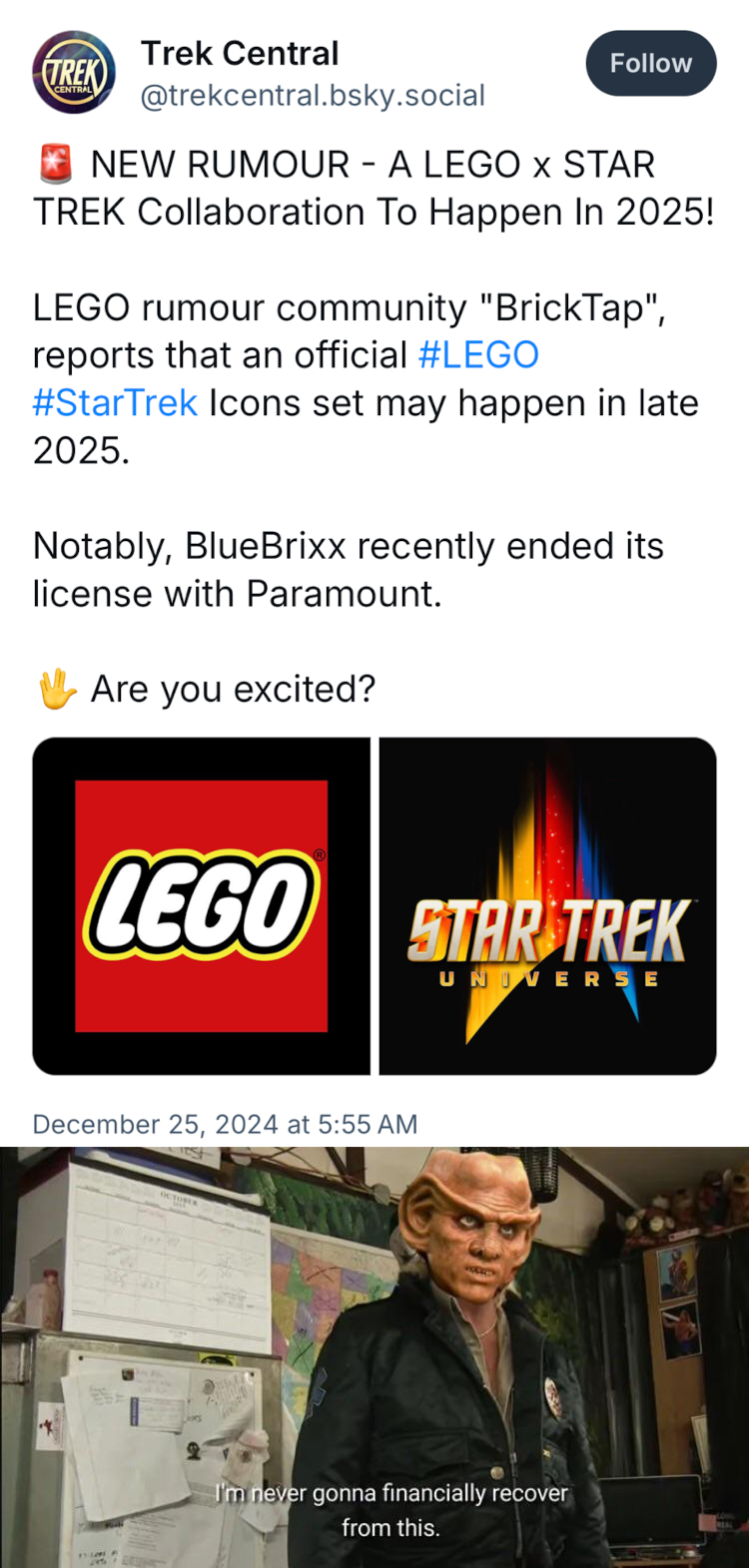Click the "financially recover" subtitle caption
749x1568 pixels.
[390, 1508]
